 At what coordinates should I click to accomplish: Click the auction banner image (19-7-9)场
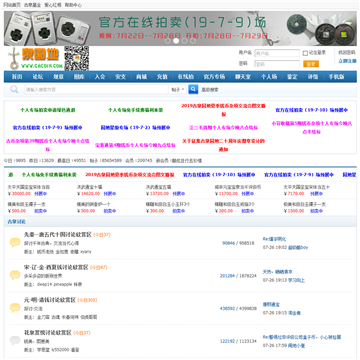[180, 28]
